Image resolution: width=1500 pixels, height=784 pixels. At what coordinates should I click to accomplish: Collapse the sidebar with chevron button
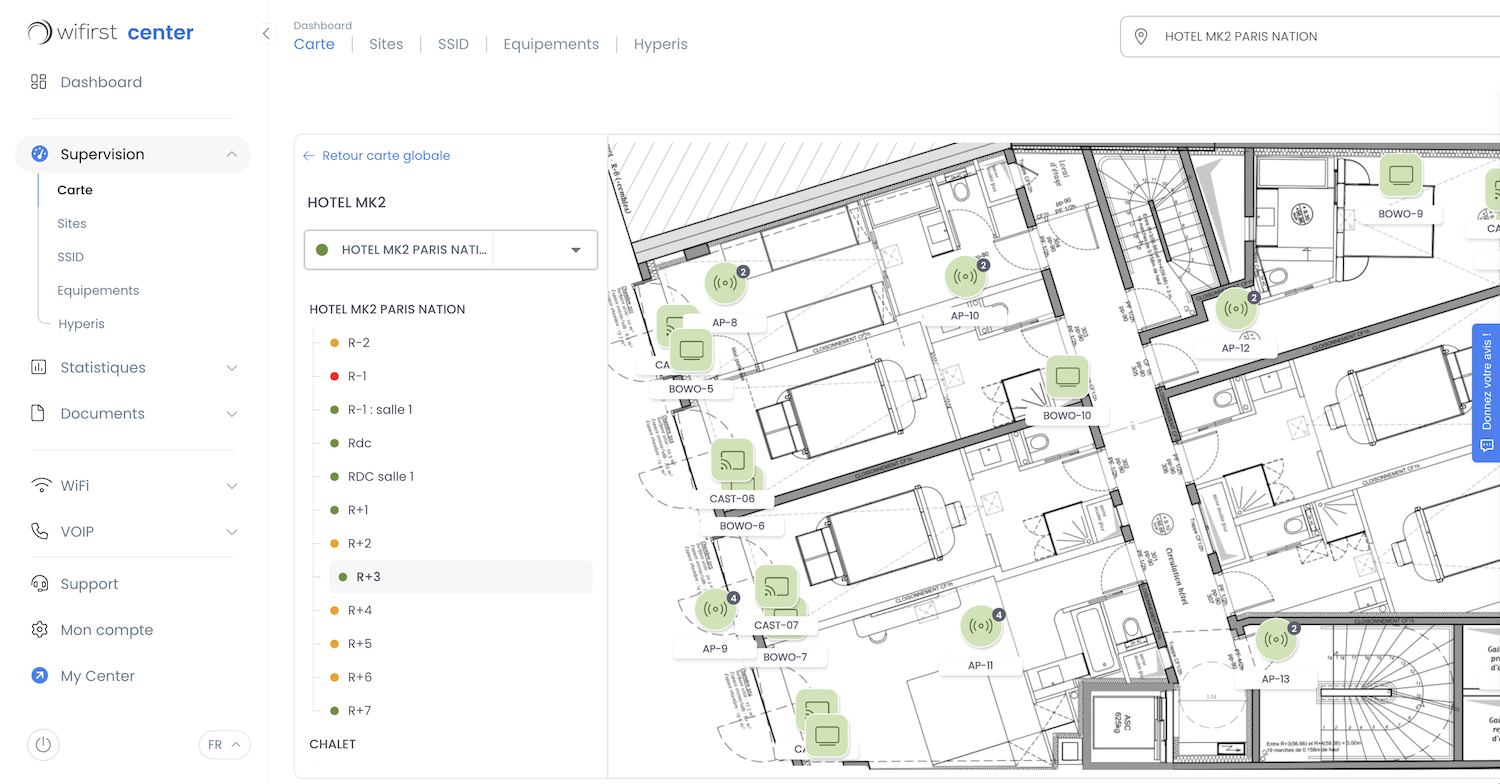[x=266, y=33]
